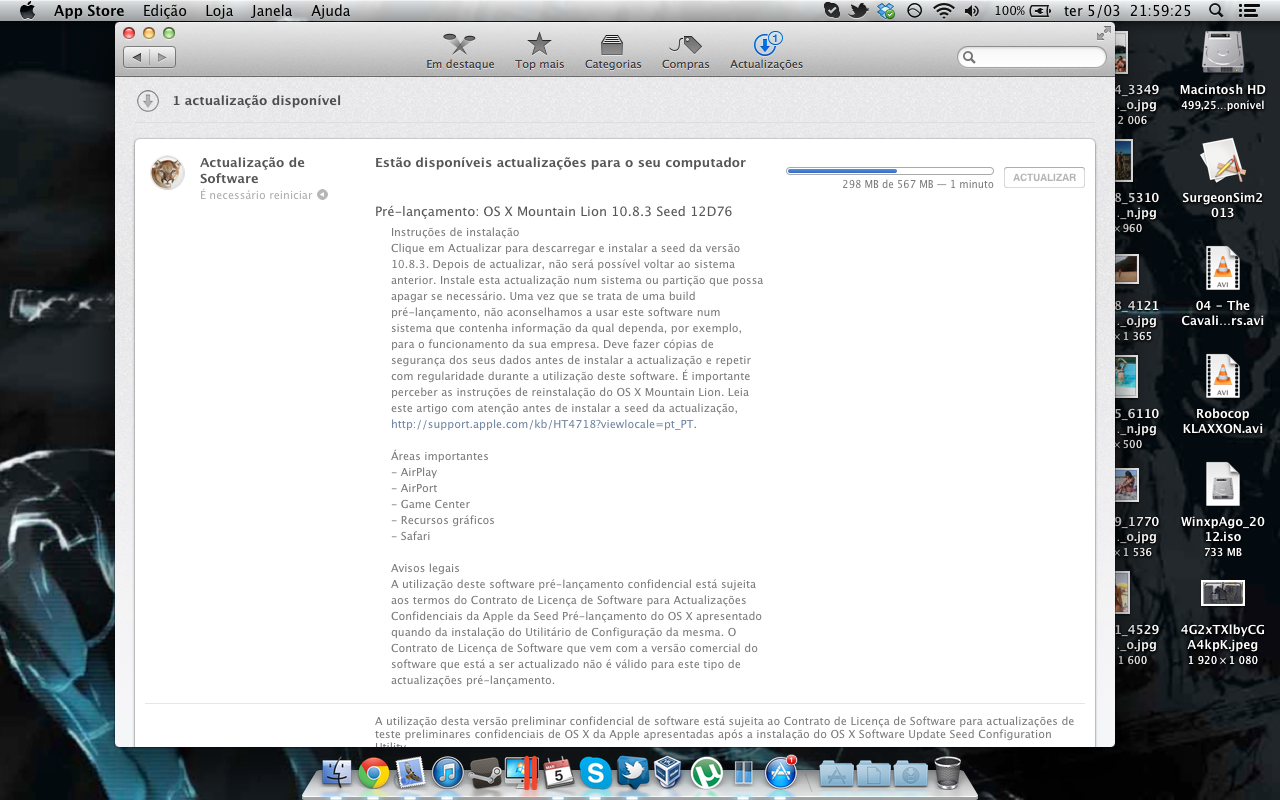Open the support.apple.com HT4718 link
1280x800 pixels.
(x=543, y=424)
